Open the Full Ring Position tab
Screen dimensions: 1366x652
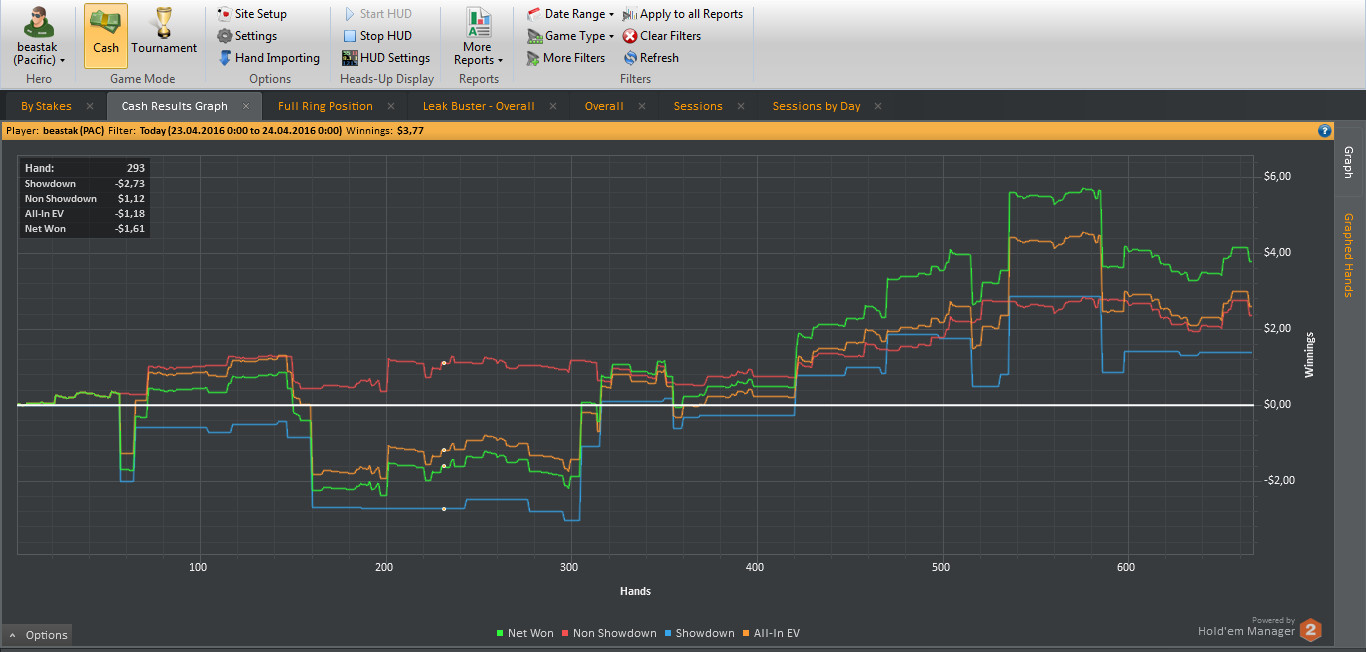325,106
